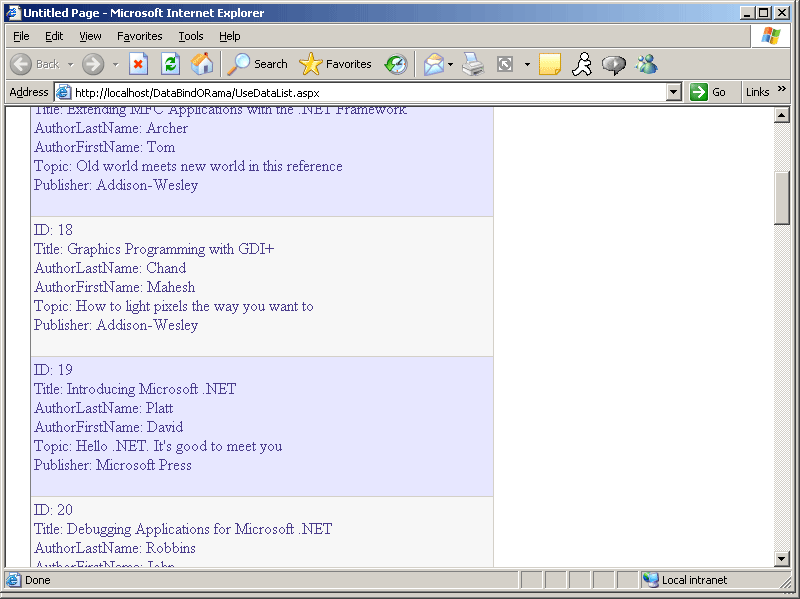The width and height of the screenshot is (800, 599).
Task: Expand the Back button history dropdown
Action: click(x=71, y=64)
